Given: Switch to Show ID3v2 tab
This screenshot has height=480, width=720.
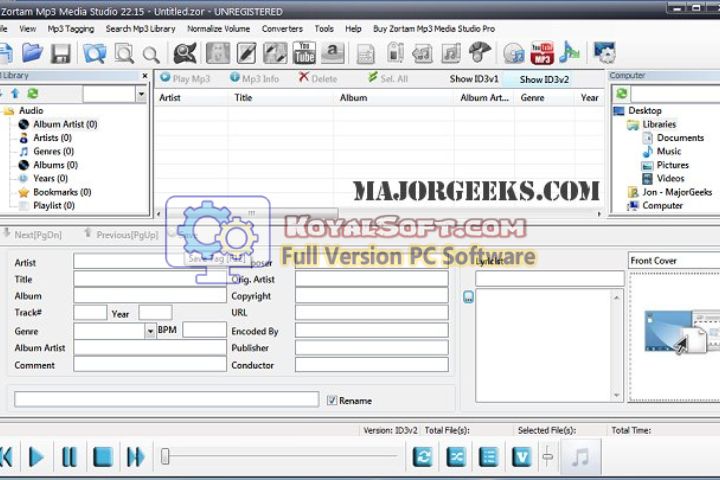Looking at the screenshot, I should (x=544, y=79).
